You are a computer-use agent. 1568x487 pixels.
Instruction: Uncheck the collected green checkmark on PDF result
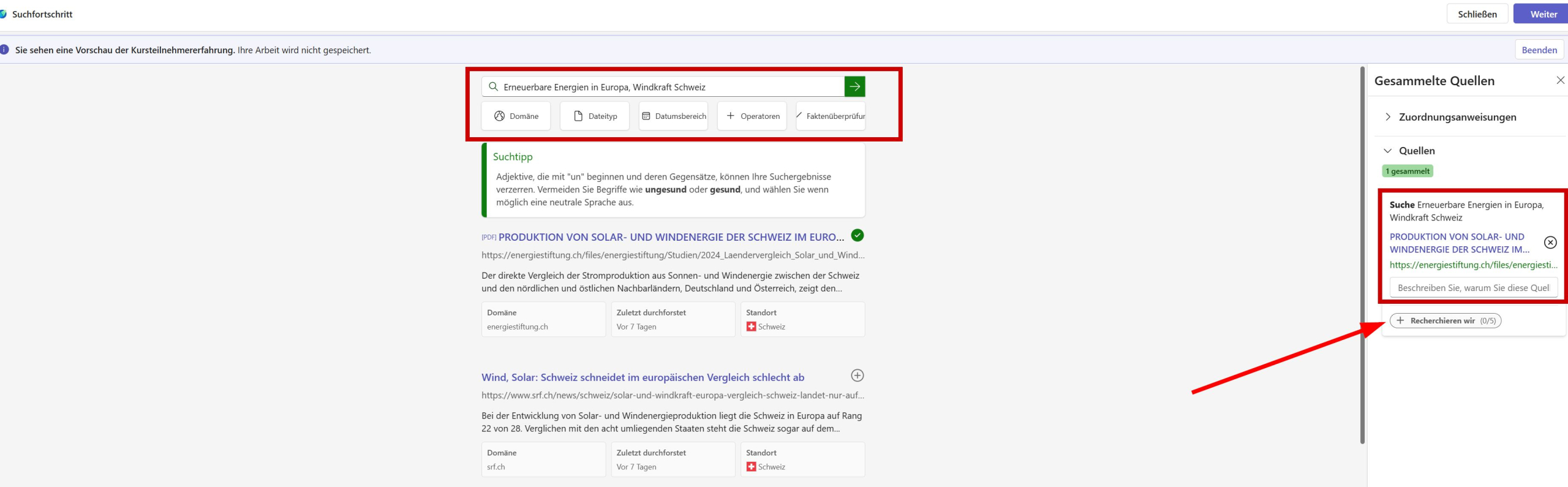(x=858, y=236)
